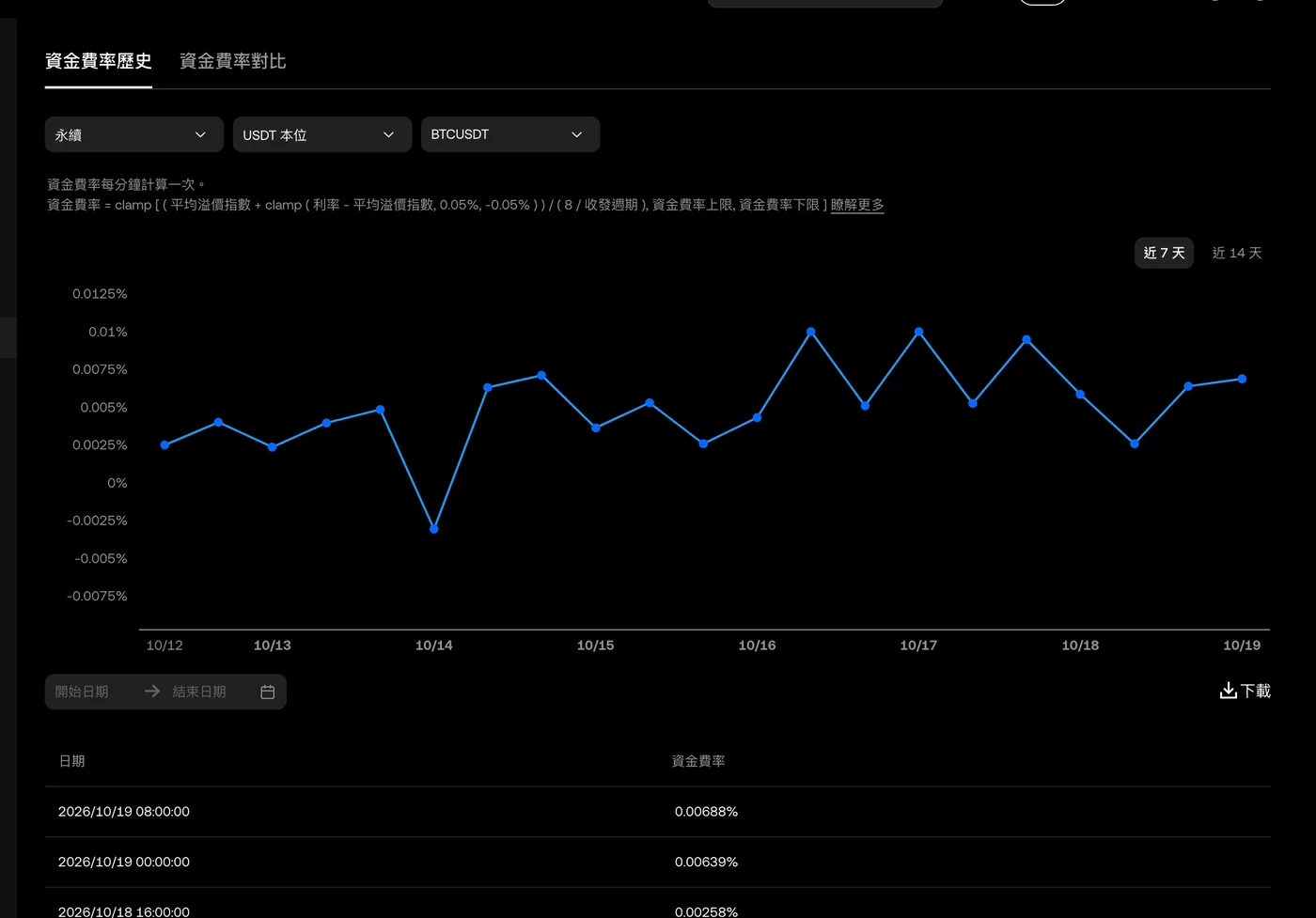The height and width of the screenshot is (918, 1316).
Task: Select the 2026/10/19 08:00:00 date cell
Action: [124, 812]
